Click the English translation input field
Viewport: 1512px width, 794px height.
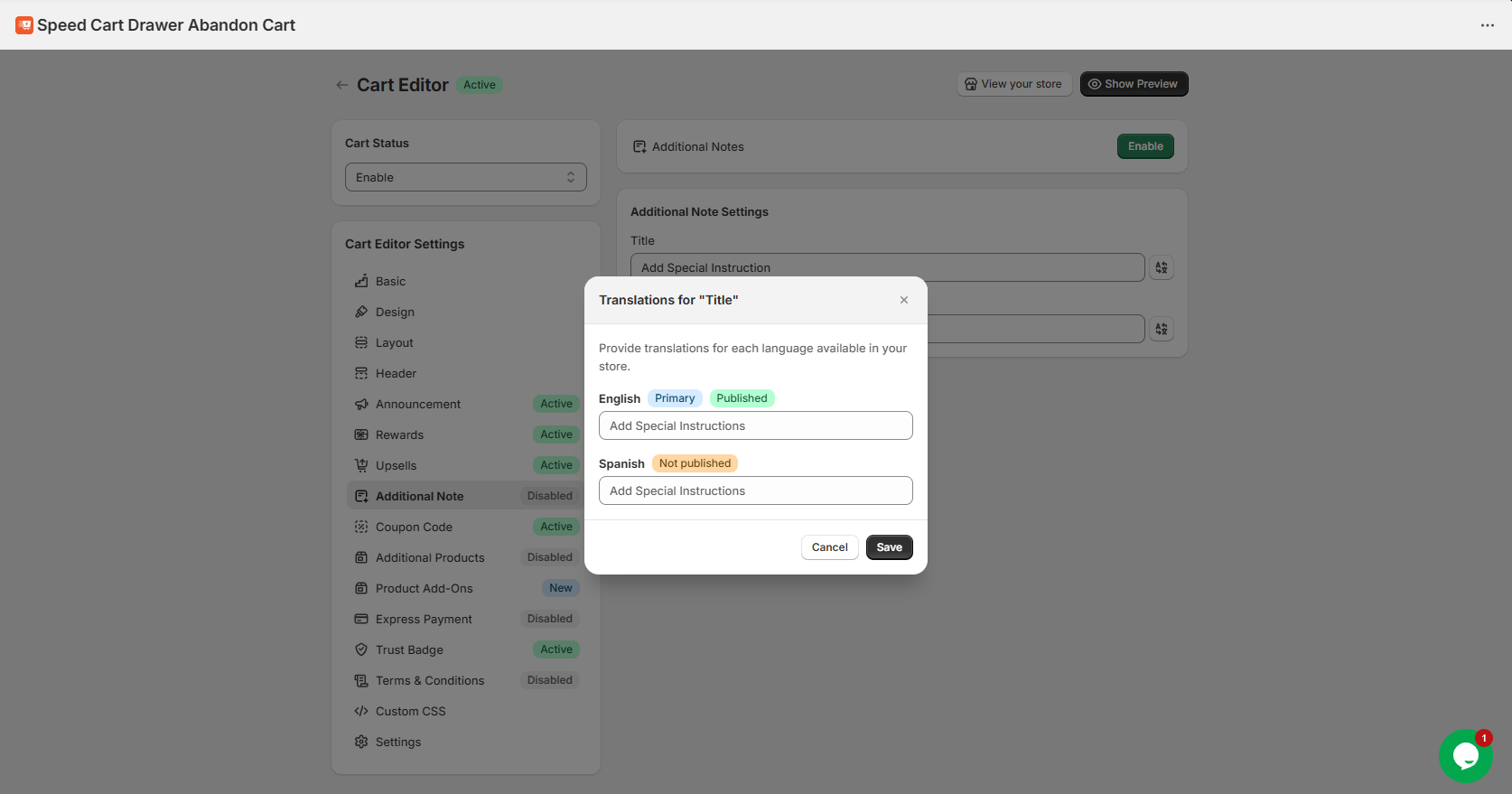click(x=755, y=425)
